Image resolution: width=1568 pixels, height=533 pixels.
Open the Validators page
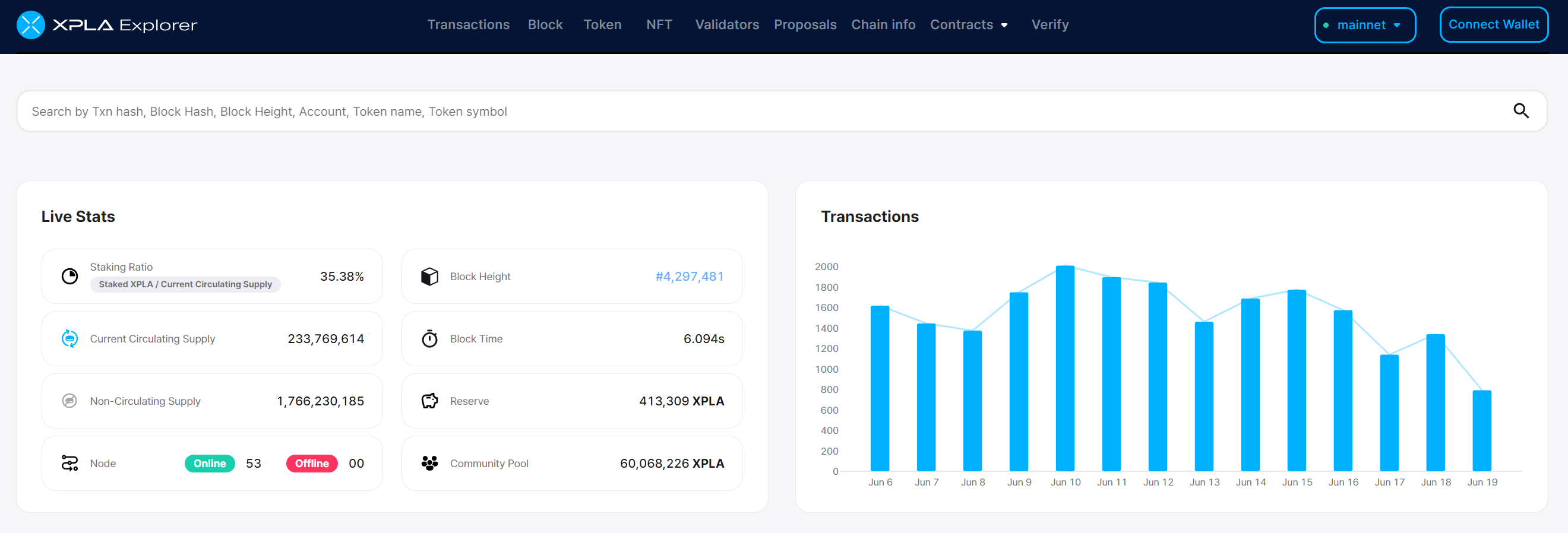[x=727, y=25]
